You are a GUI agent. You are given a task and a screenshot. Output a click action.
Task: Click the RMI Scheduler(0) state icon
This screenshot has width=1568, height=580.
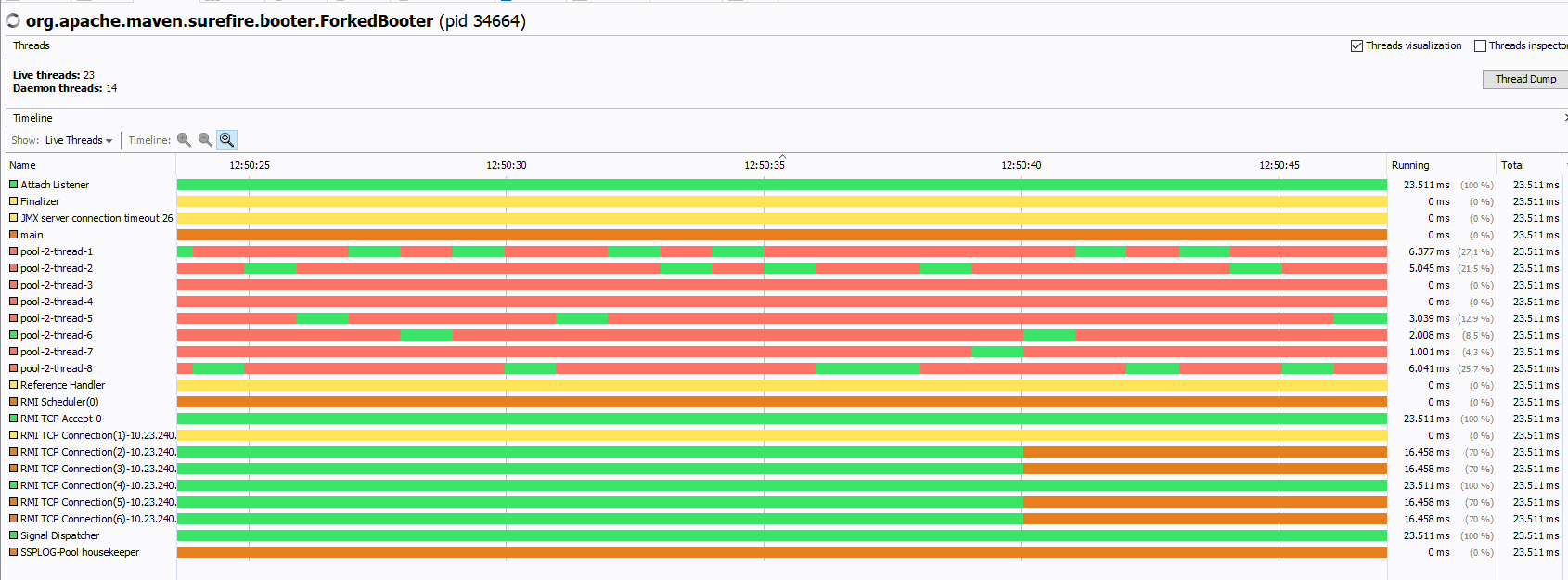[x=14, y=402]
